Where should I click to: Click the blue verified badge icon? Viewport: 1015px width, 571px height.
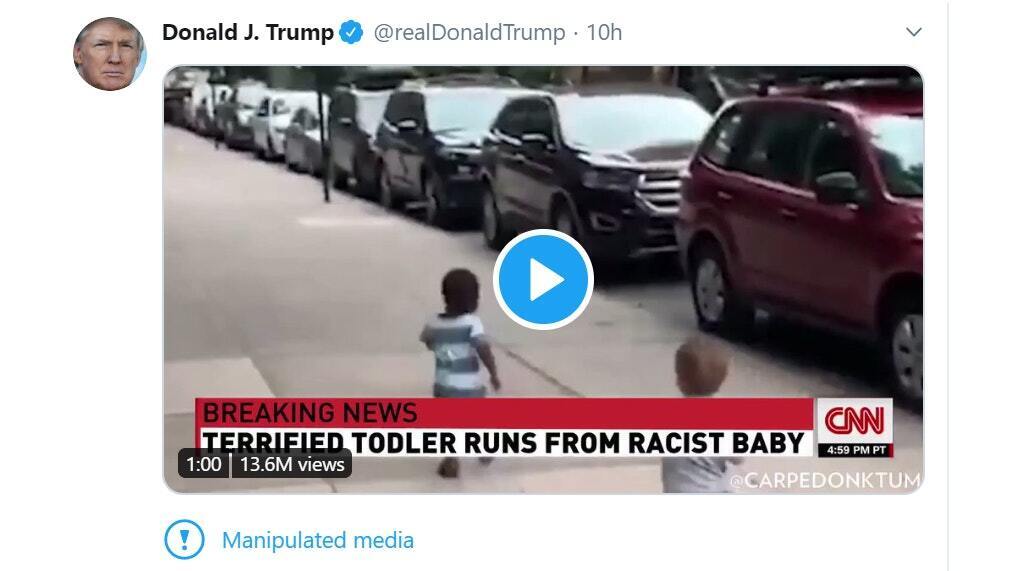[351, 32]
